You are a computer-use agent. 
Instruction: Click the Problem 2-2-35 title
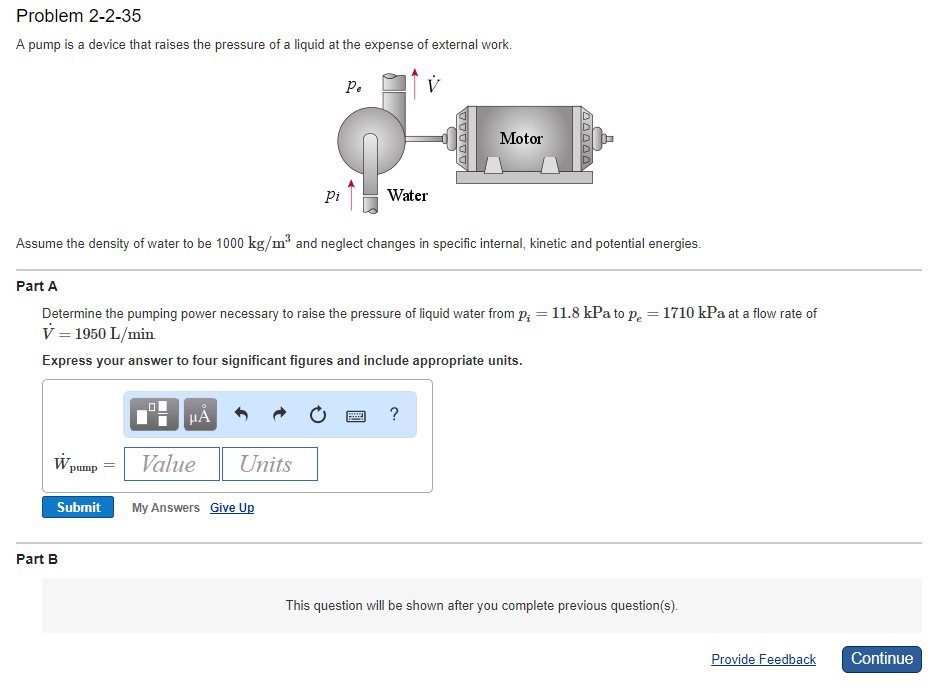pyautogui.click(x=78, y=16)
